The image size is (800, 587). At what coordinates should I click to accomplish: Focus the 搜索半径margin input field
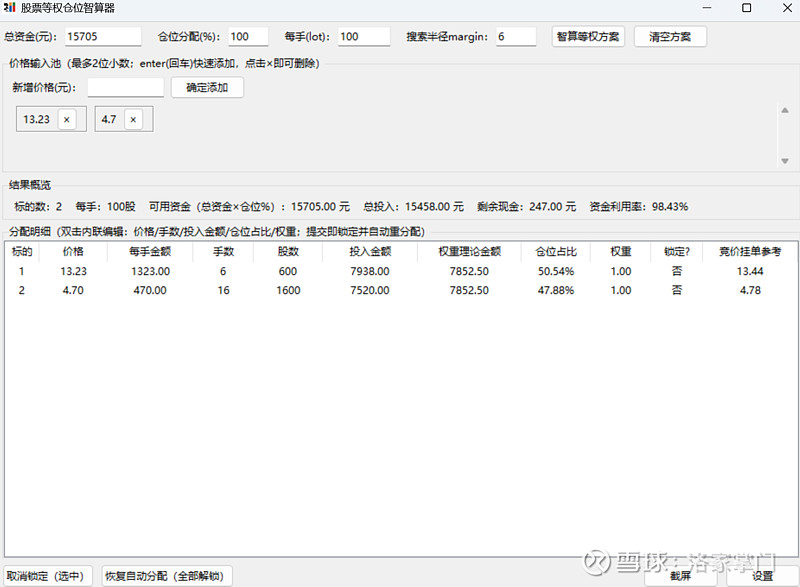(x=516, y=37)
